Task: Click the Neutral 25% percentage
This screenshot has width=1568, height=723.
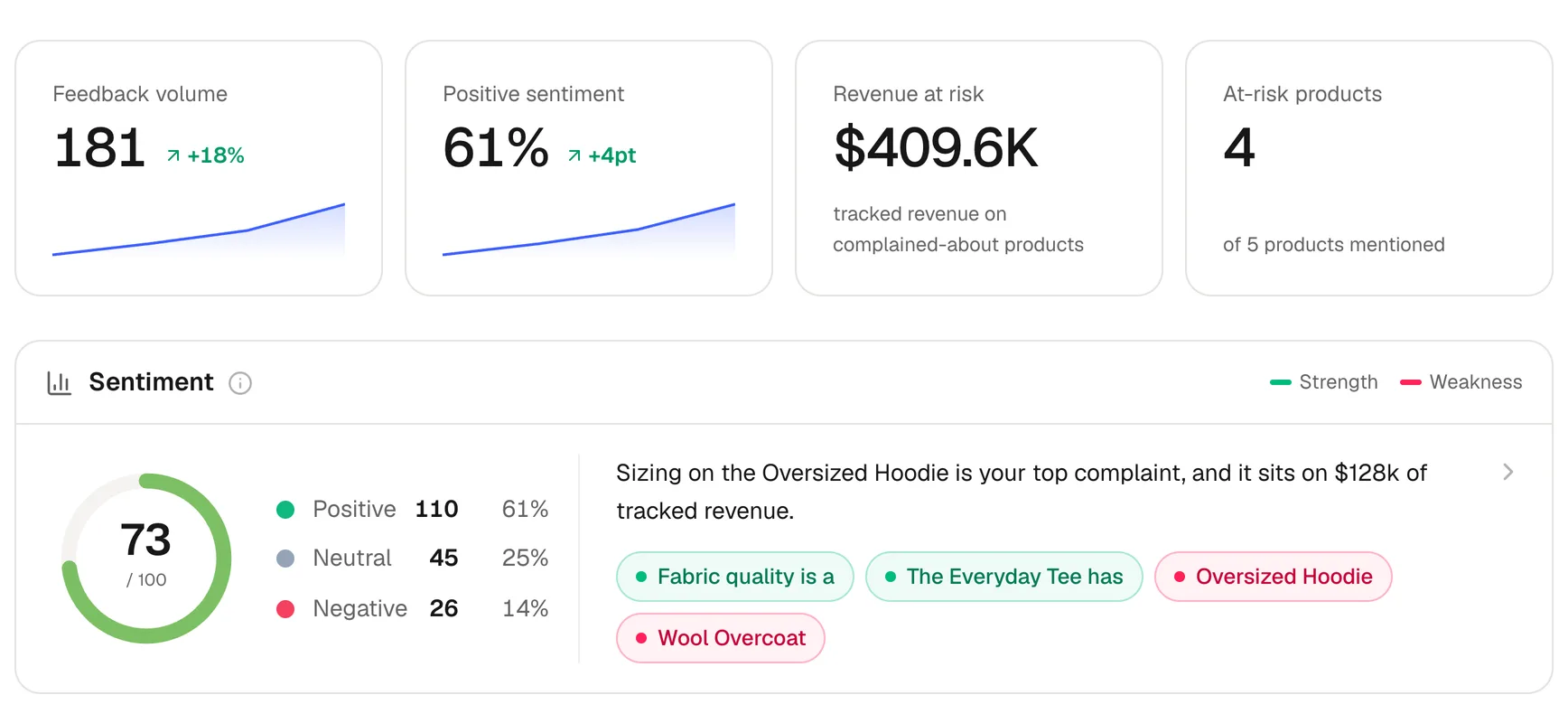Action: tap(526, 559)
